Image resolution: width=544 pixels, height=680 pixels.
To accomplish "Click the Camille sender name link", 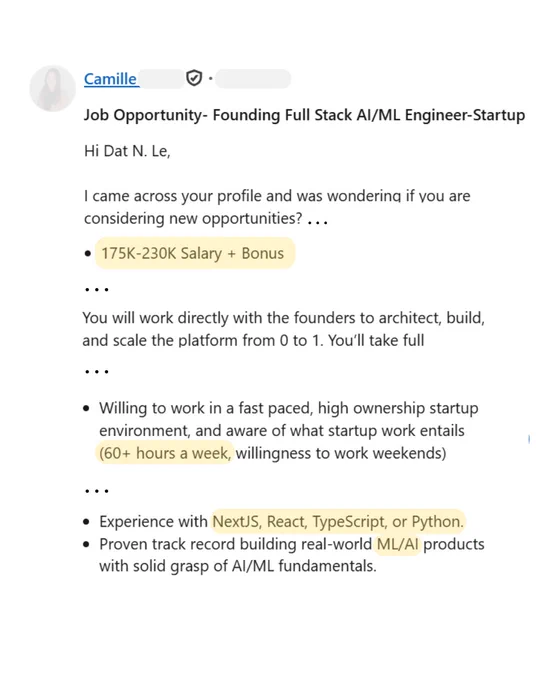I will [x=111, y=79].
